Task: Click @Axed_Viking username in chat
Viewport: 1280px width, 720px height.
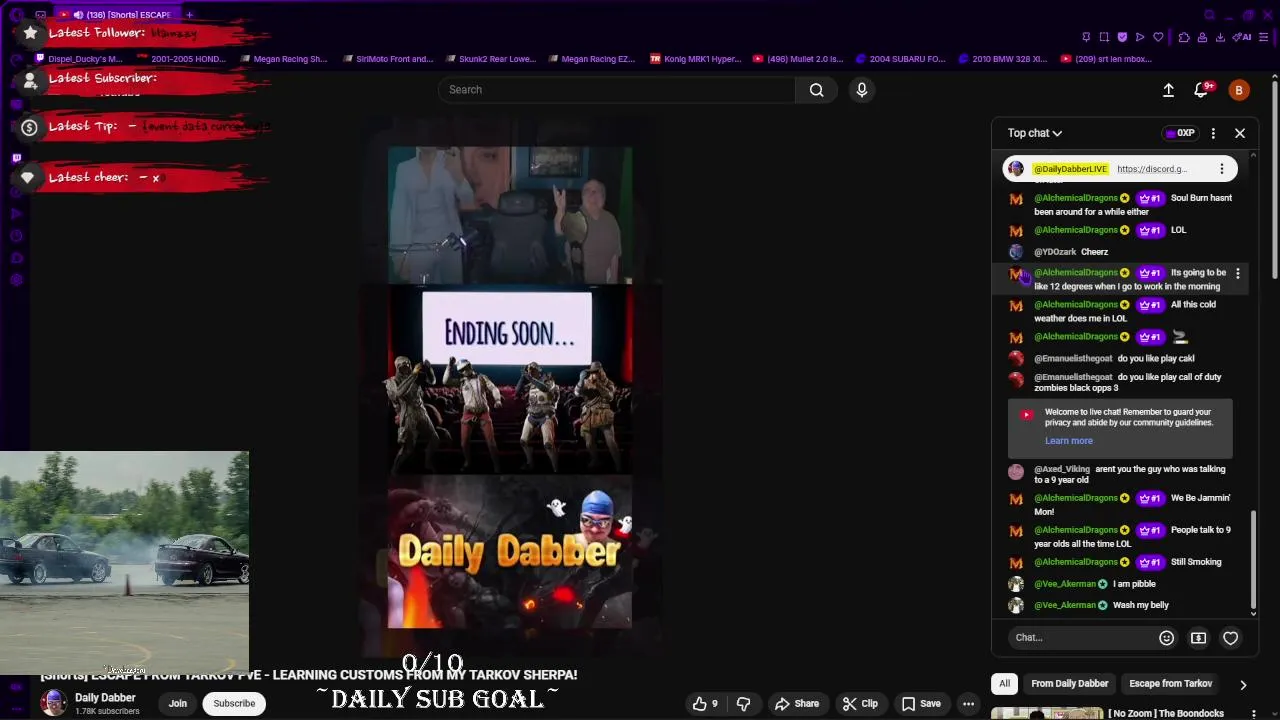Action: 1062,469
